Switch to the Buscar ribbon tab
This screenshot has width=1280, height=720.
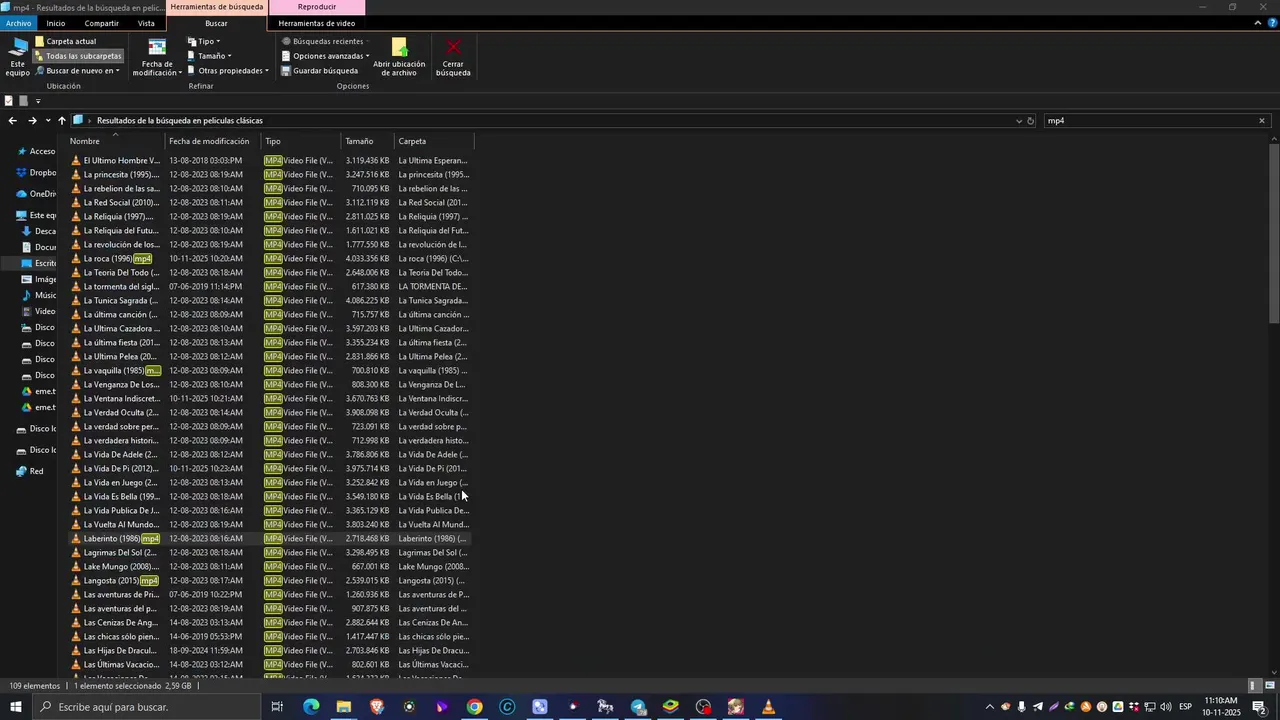click(x=216, y=23)
